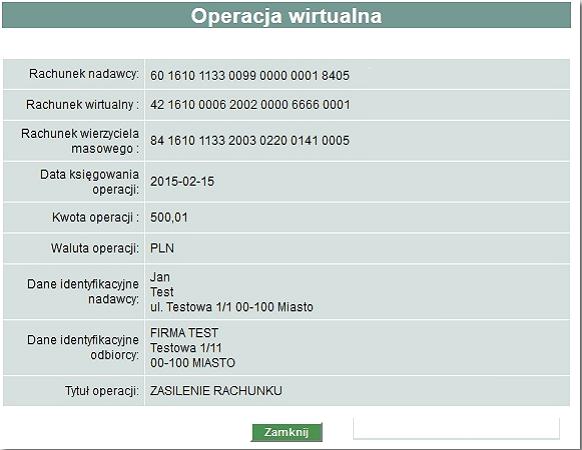Select the sender first name 'Jan'
The height and width of the screenshot is (450, 582).
pos(160,277)
